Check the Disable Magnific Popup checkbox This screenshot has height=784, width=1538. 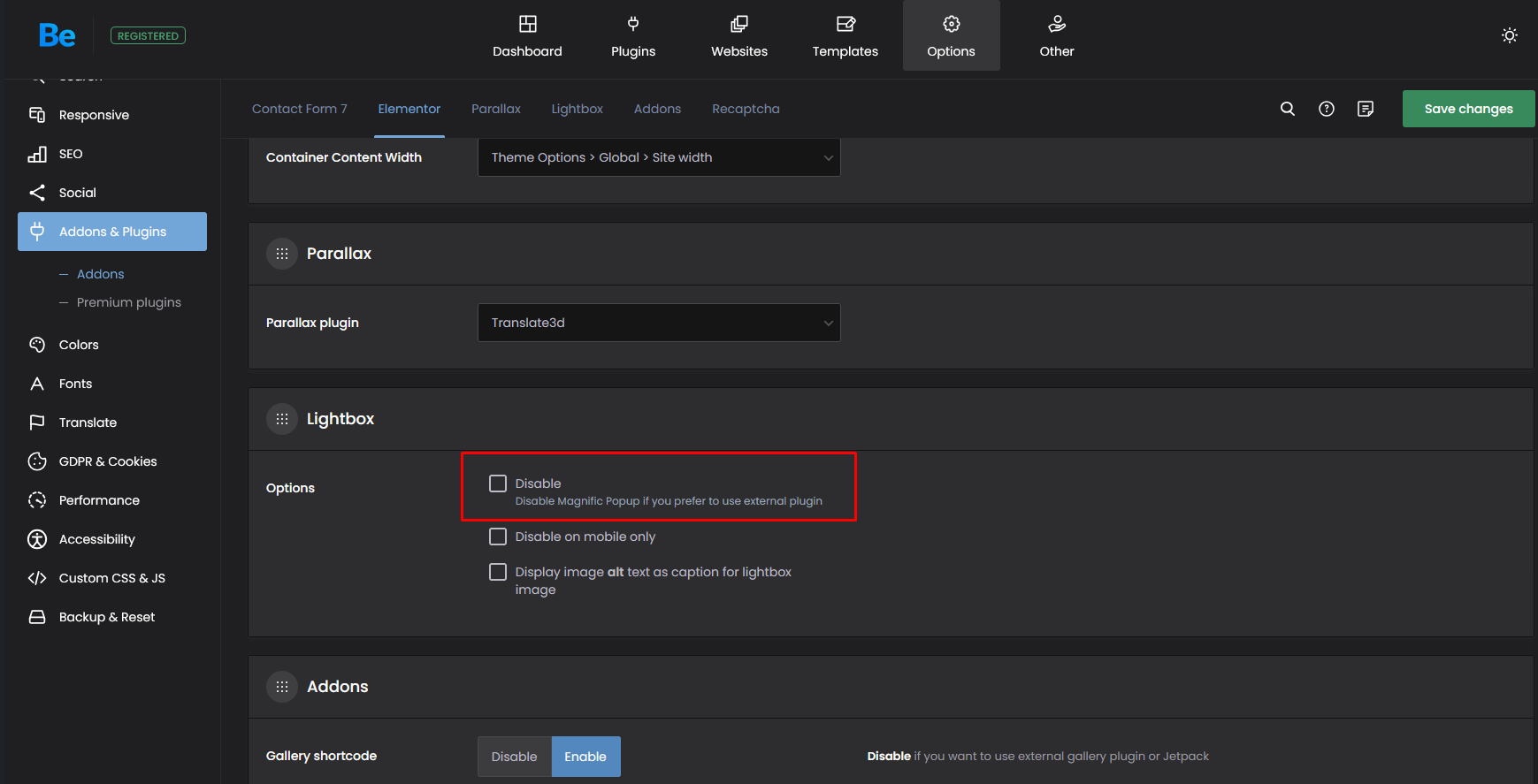(498, 483)
